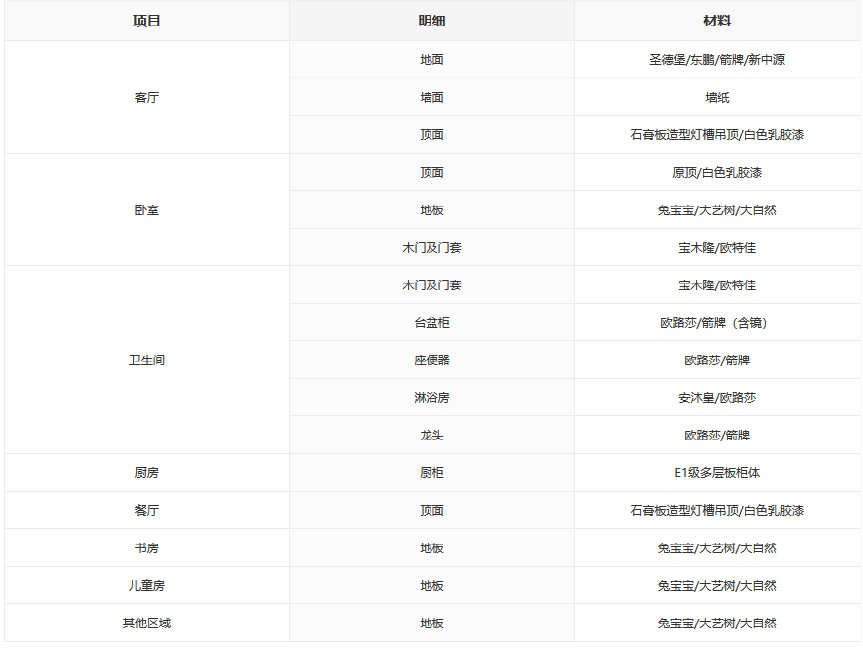Click the 墙面 detail cell
The height and width of the screenshot is (650, 863).
[432, 97]
